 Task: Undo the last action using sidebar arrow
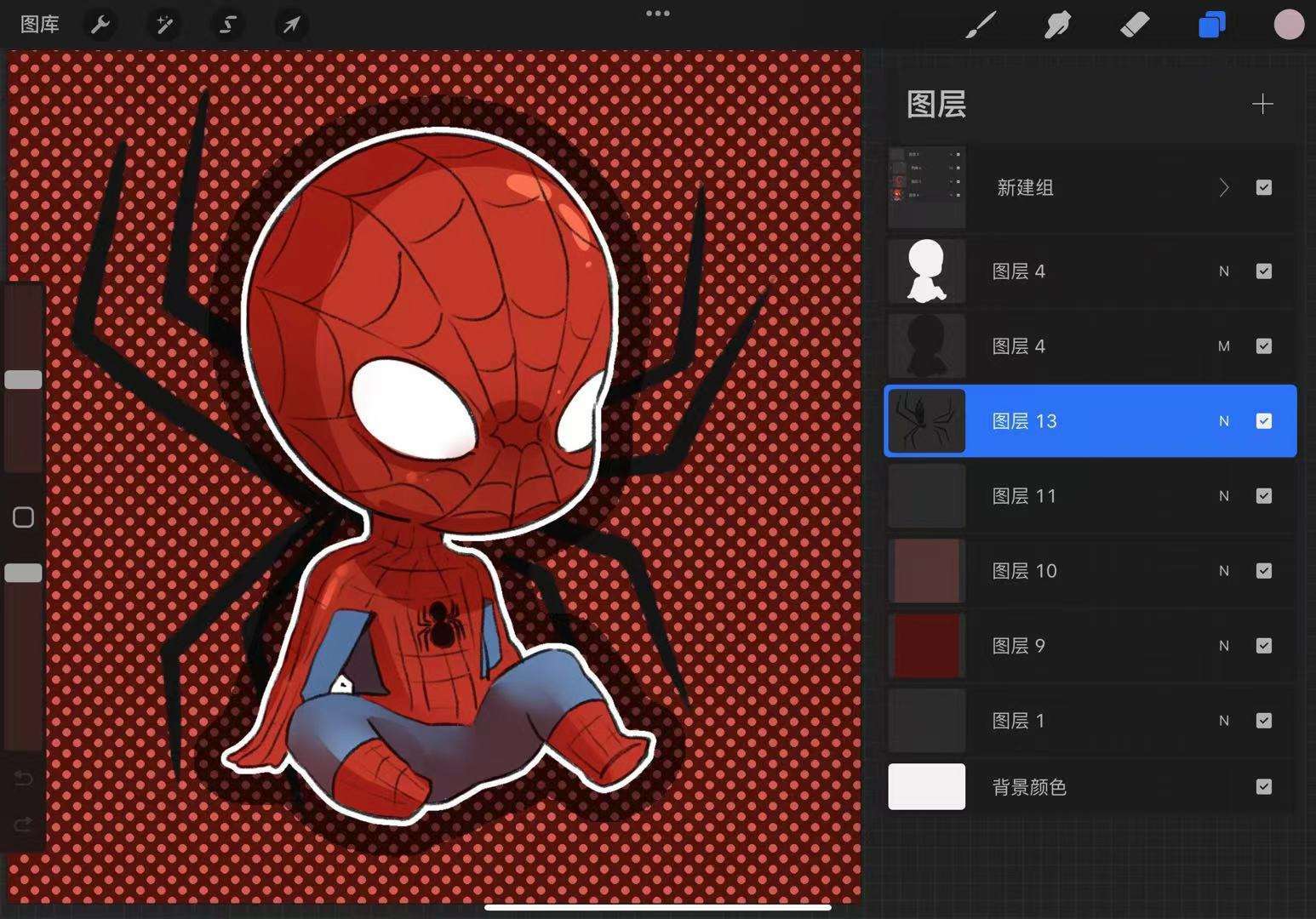pyautogui.click(x=23, y=779)
